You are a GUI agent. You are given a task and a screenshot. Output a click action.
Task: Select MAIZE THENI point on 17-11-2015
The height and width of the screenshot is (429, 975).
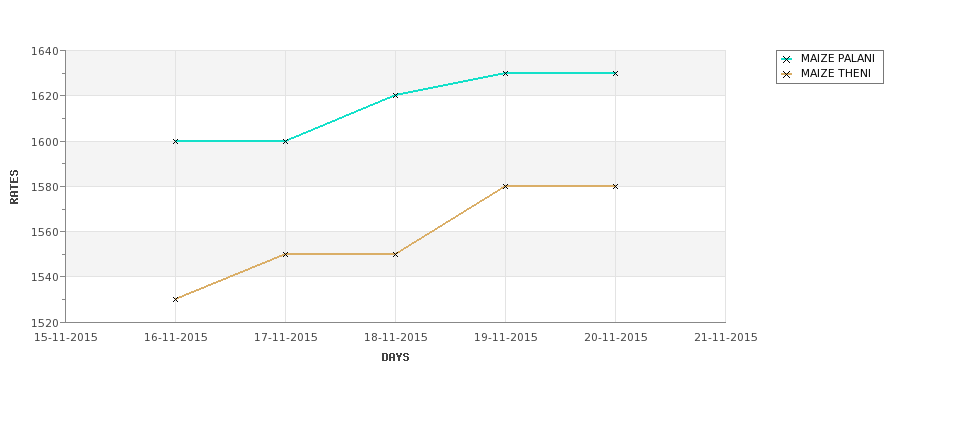click(285, 254)
